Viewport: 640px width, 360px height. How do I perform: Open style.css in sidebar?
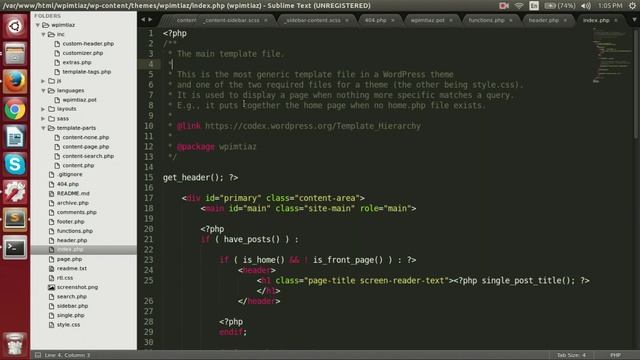68,325
